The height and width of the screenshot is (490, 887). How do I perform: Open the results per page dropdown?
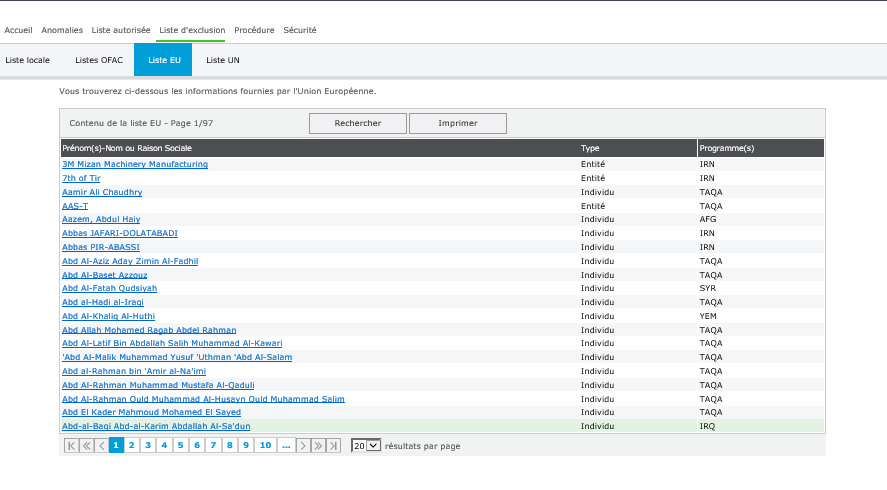point(366,445)
